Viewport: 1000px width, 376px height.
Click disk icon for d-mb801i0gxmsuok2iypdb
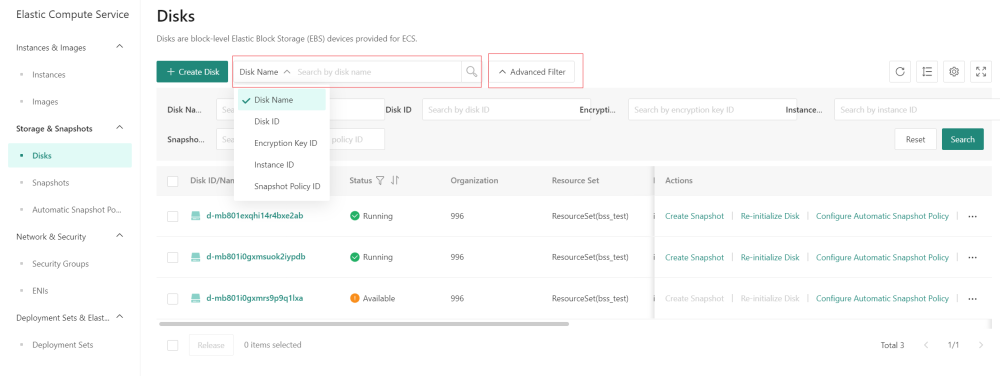(196, 257)
